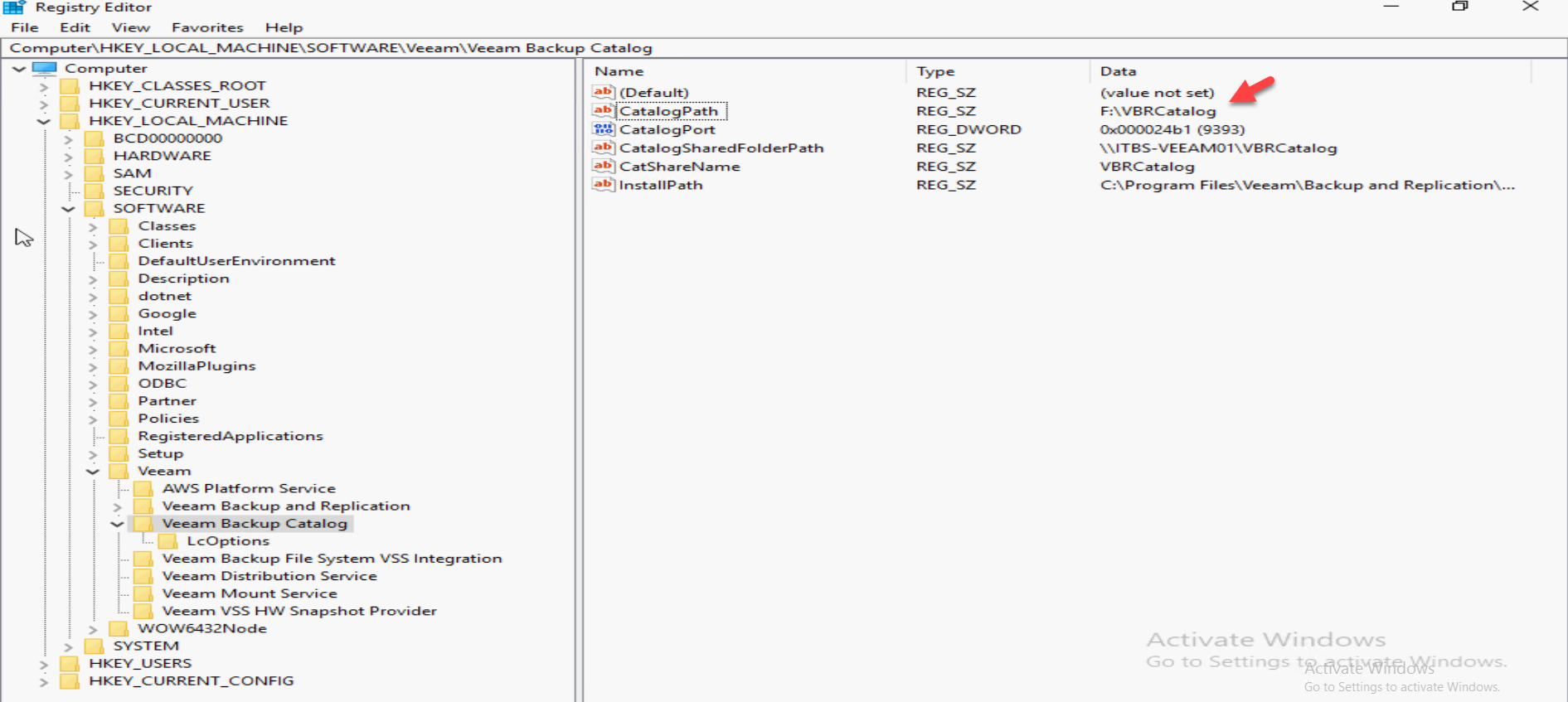
Task: Click the CatalogPath string value icon
Action: tap(603, 110)
